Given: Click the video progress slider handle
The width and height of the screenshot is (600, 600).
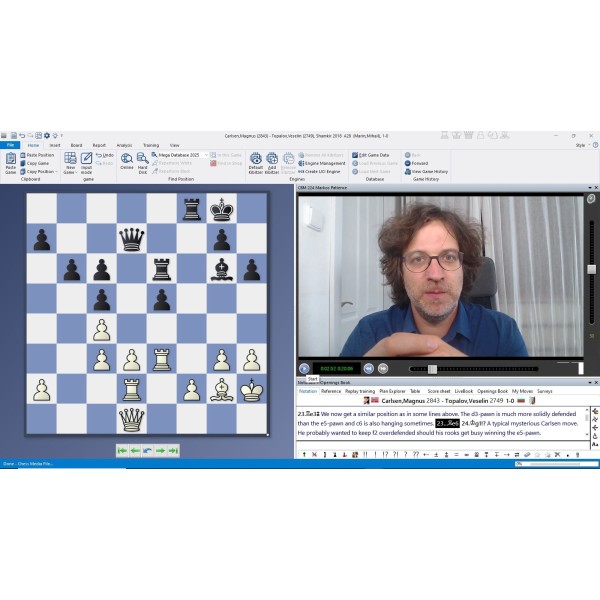Looking at the screenshot, I should [x=432, y=369].
